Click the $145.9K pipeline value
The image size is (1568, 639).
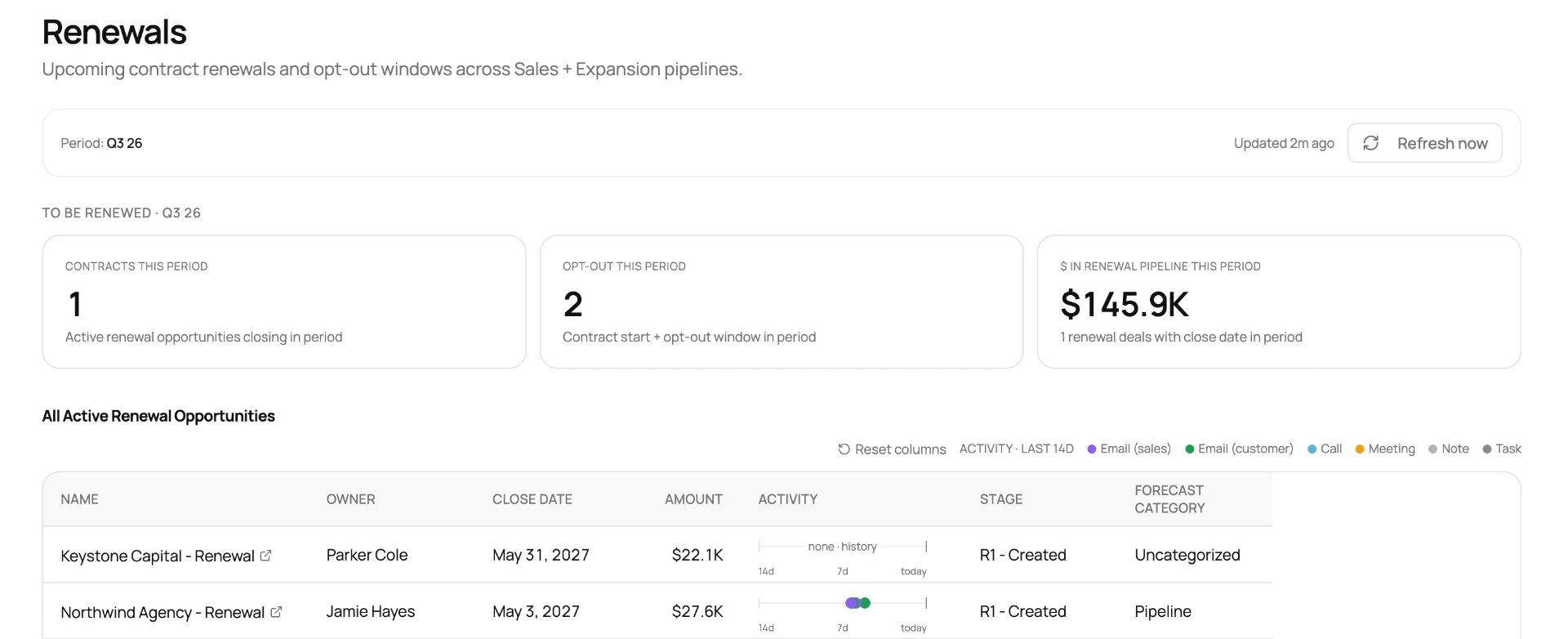click(1125, 304)
